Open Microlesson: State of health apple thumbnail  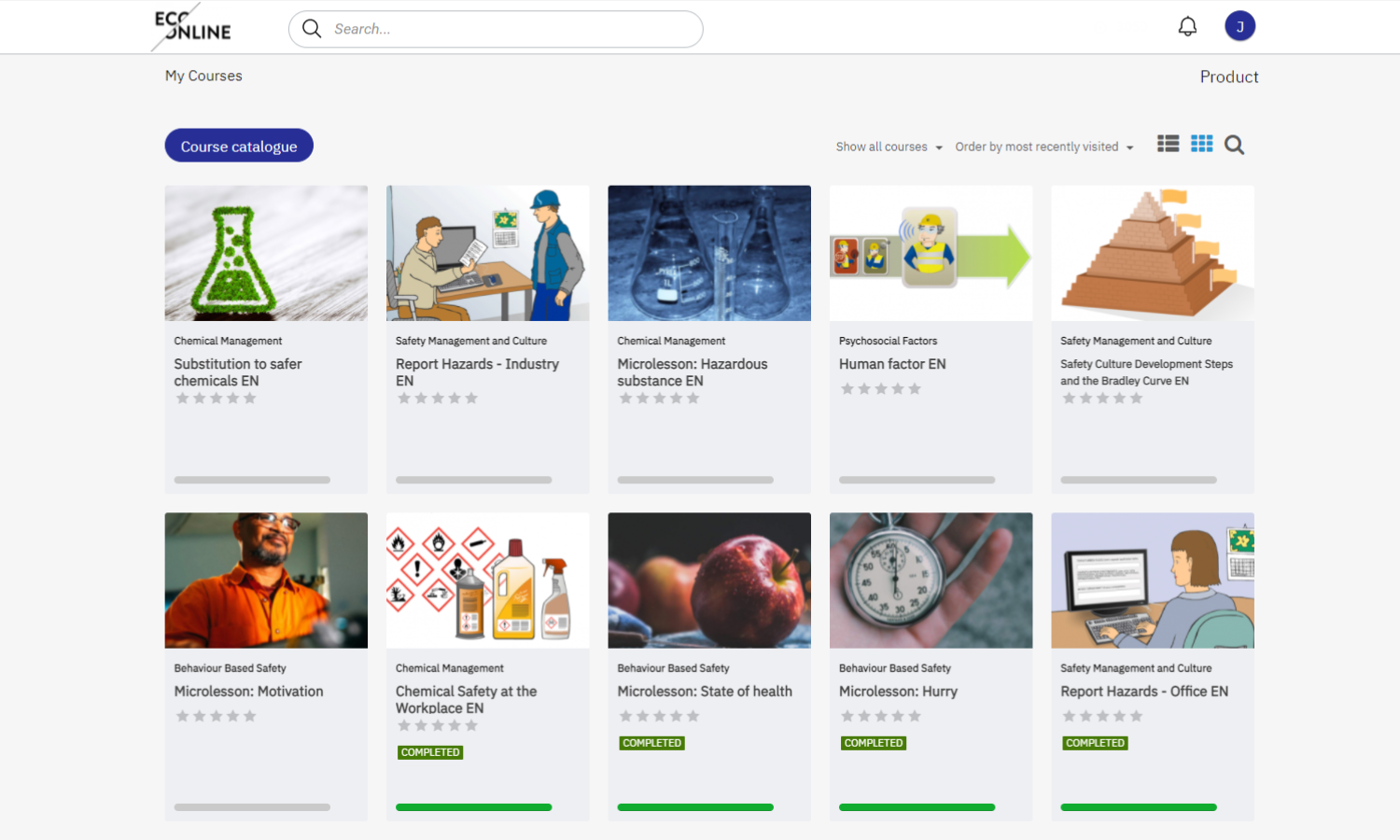(709, 581)
